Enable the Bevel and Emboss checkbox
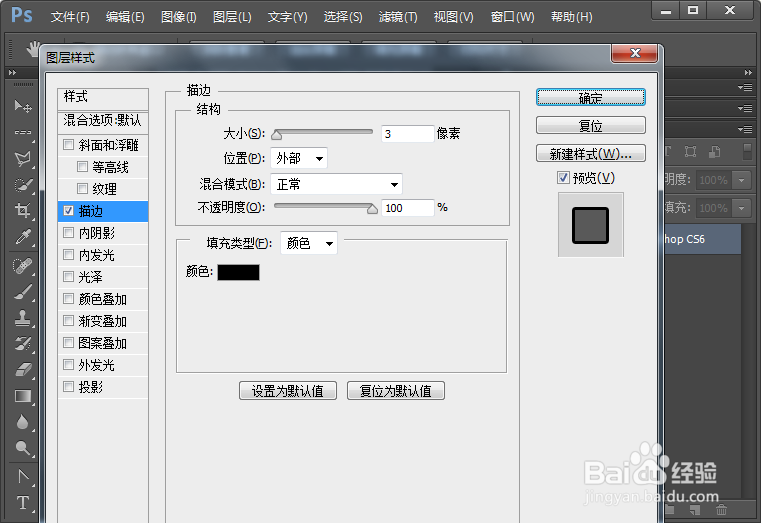This screenshot has width=761, height=523. click(68, 145)
